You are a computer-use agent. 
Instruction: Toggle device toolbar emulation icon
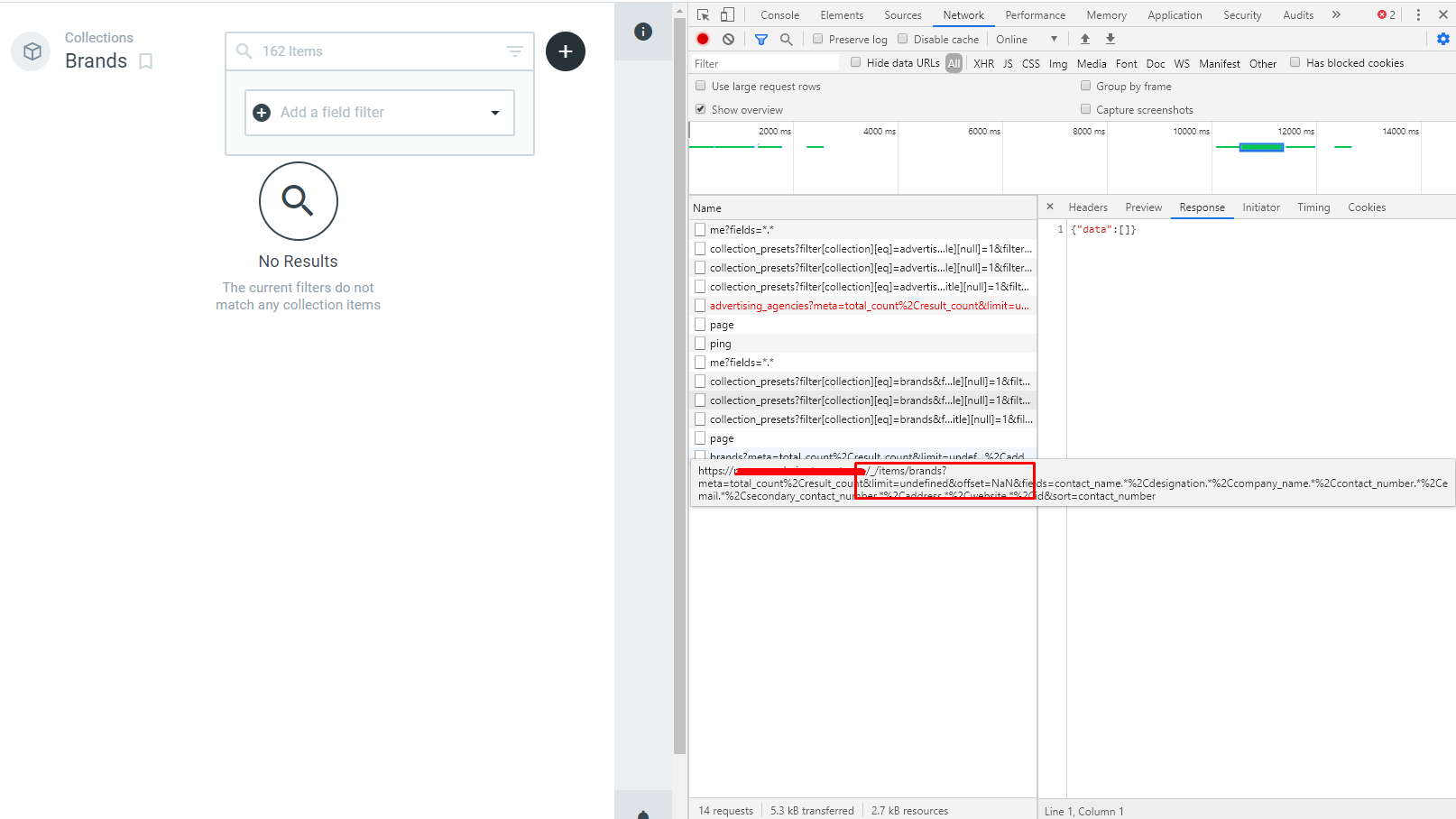[727, 14]
